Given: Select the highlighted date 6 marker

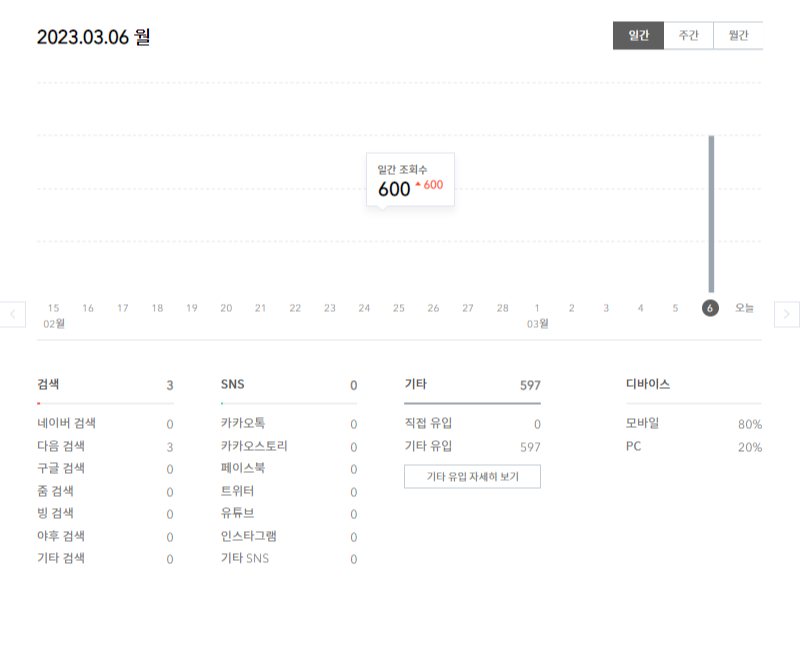Looking at the screenshot, I should point(710,308).
